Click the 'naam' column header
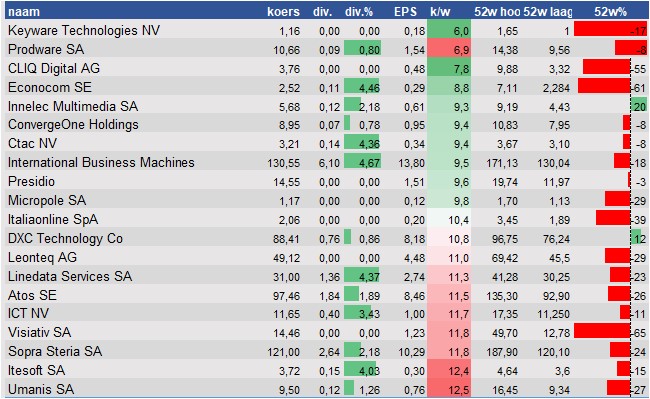This screenshot has height=399, width=650. point(24,12)
